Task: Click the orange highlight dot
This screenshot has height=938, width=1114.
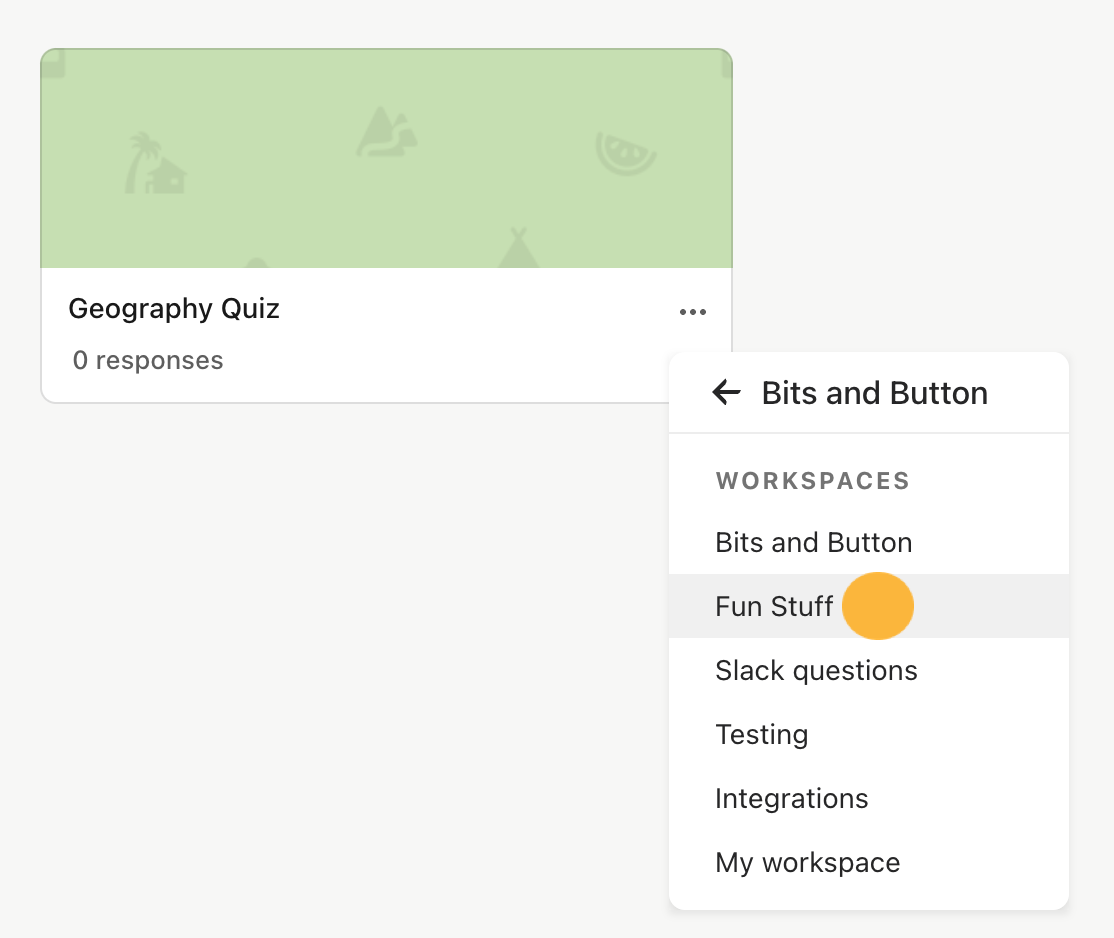Action: [877, 606]
